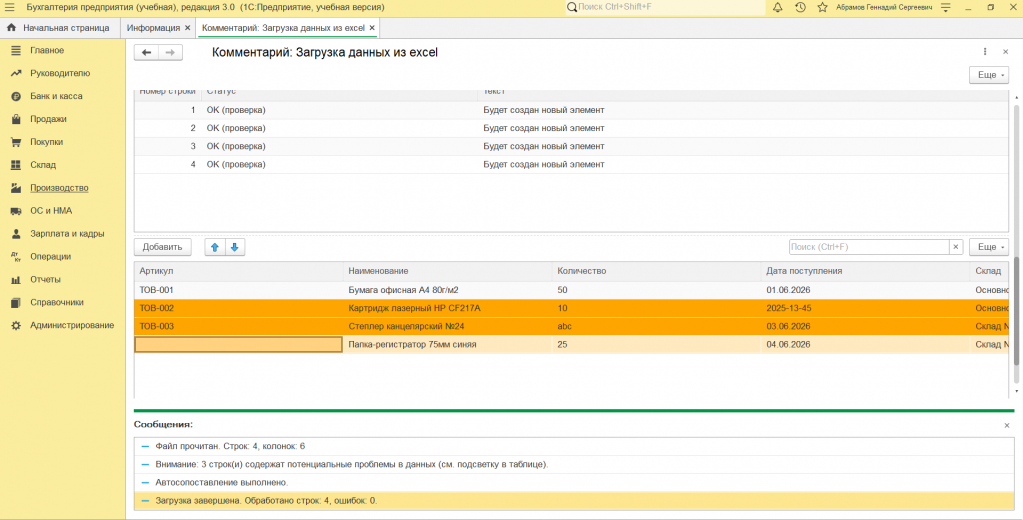The height and width of the screenshot is (520, 1023).
Task: Focus the global Поиск Ctrl+Shift+F field
Action: [x=670, y=7]
